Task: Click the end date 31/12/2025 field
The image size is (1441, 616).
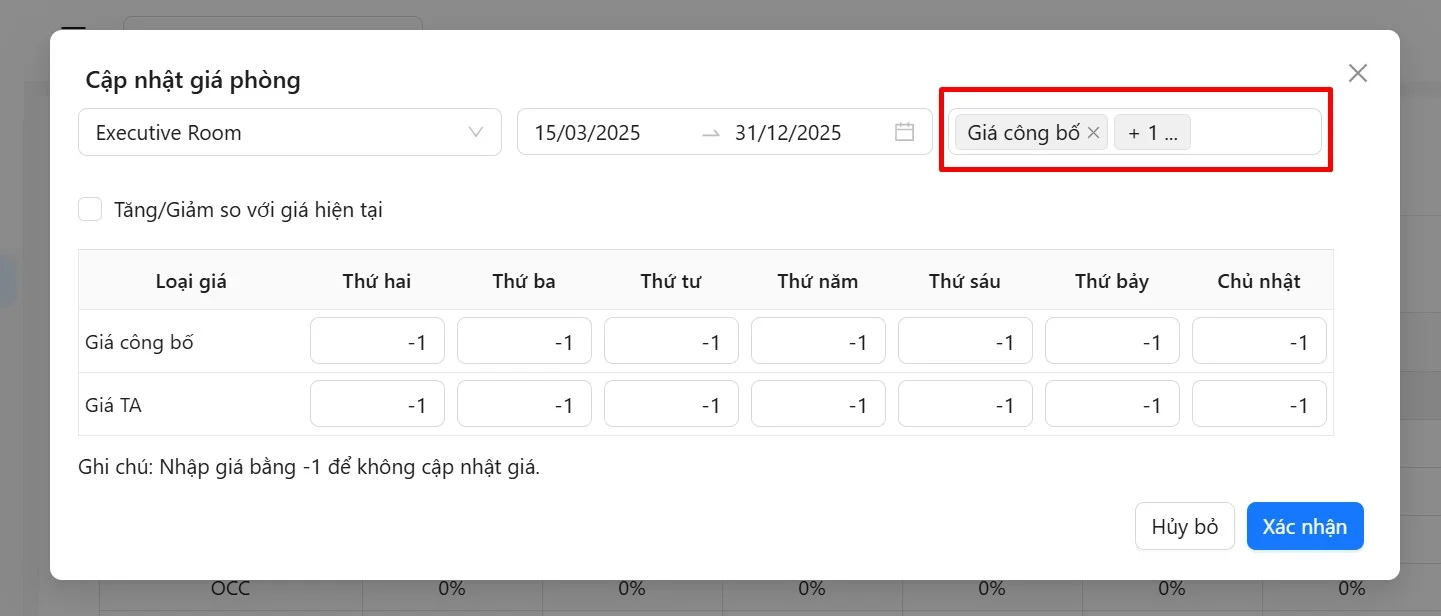Action: click(x=788, y=132)
